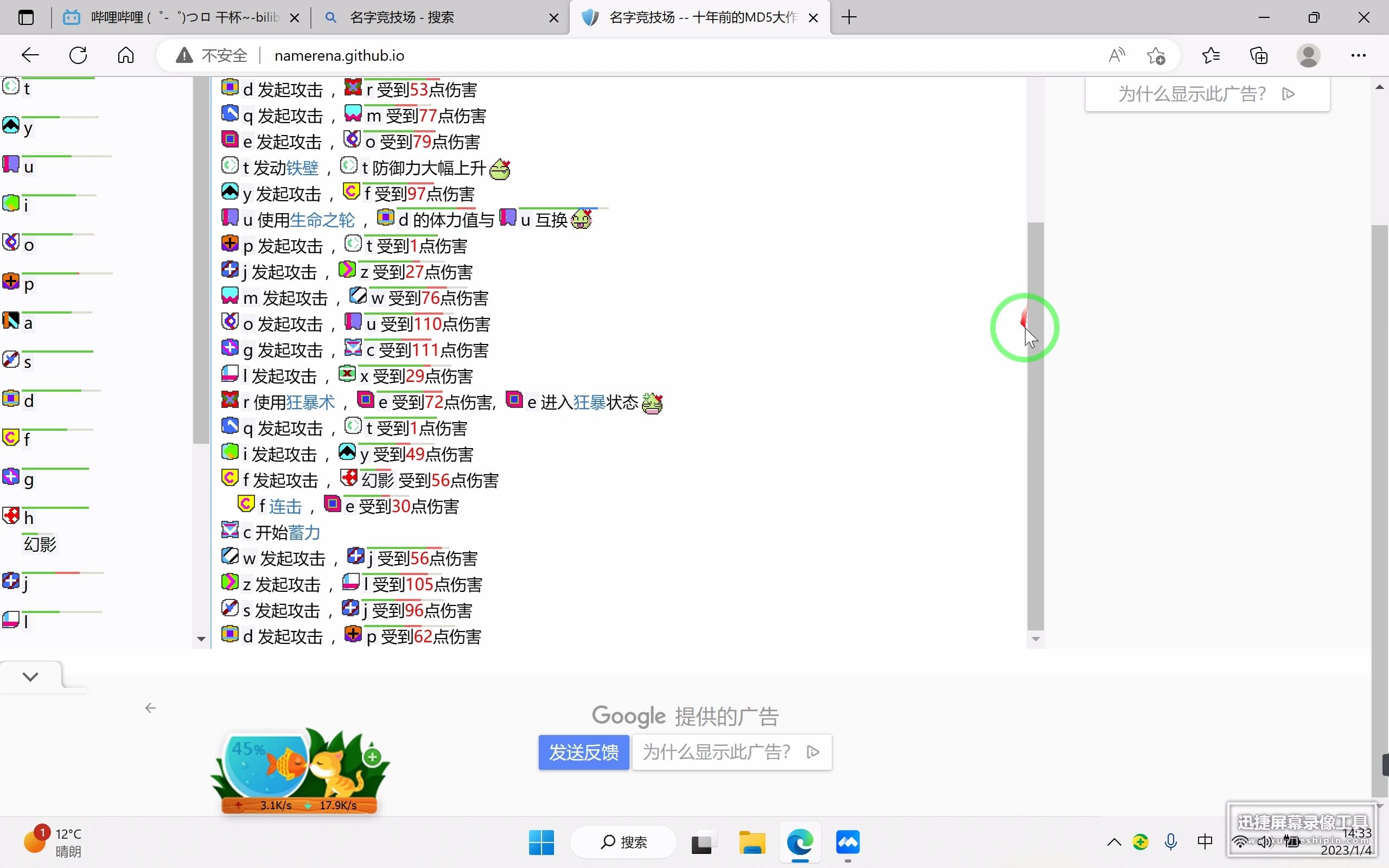
Task: Click the 发送反馈 button
Action: [x=584, y=751]
